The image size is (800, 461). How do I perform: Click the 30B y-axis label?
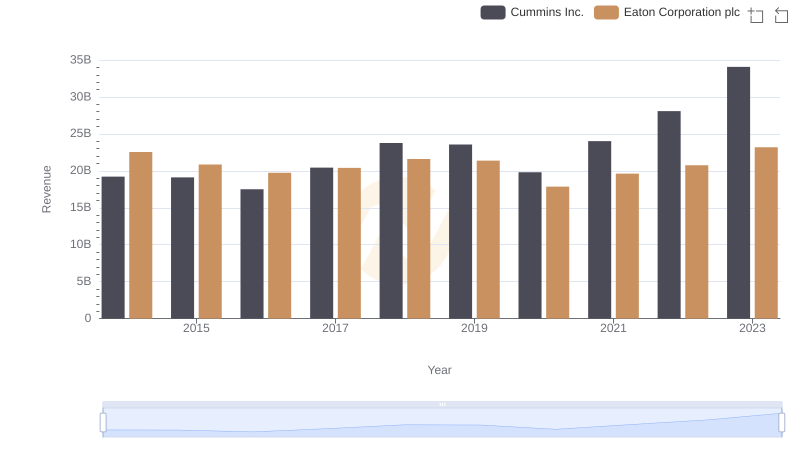click(x=81, y=97)
